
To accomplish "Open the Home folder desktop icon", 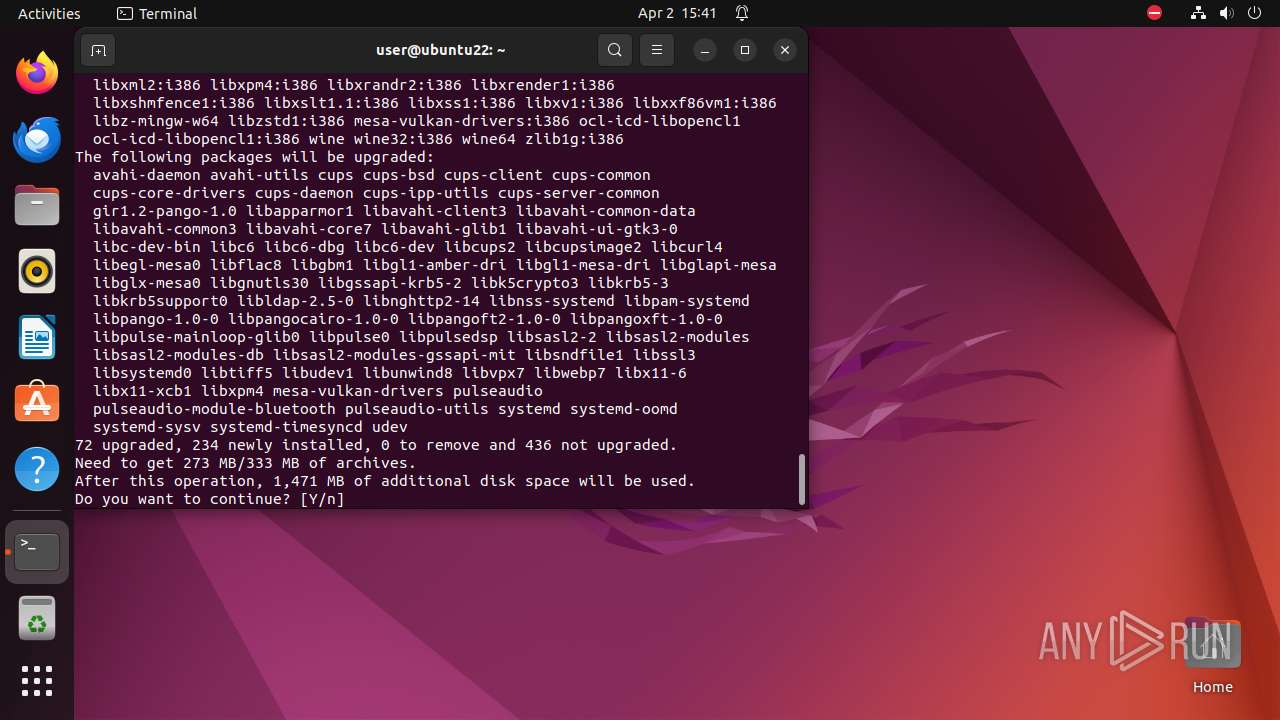I will [1212, 656].
